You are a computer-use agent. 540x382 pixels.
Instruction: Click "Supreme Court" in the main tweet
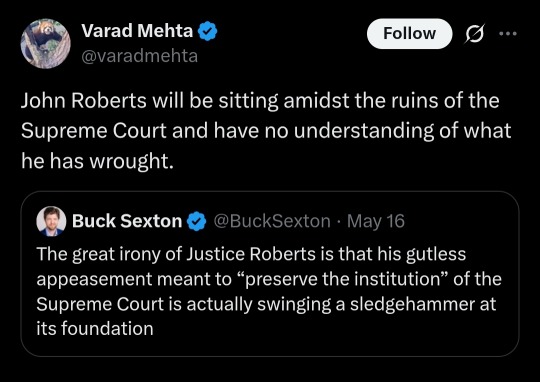tap(94, 131)
